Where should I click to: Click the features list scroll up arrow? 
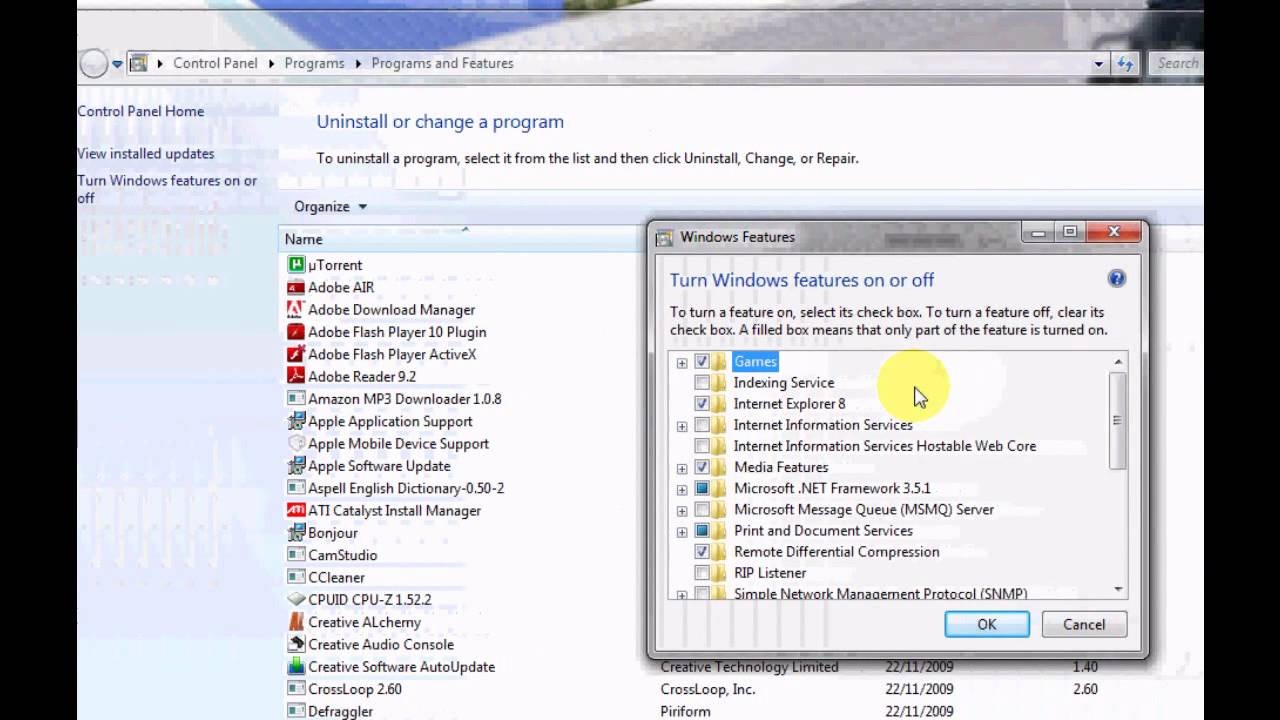pos(1118,361)
